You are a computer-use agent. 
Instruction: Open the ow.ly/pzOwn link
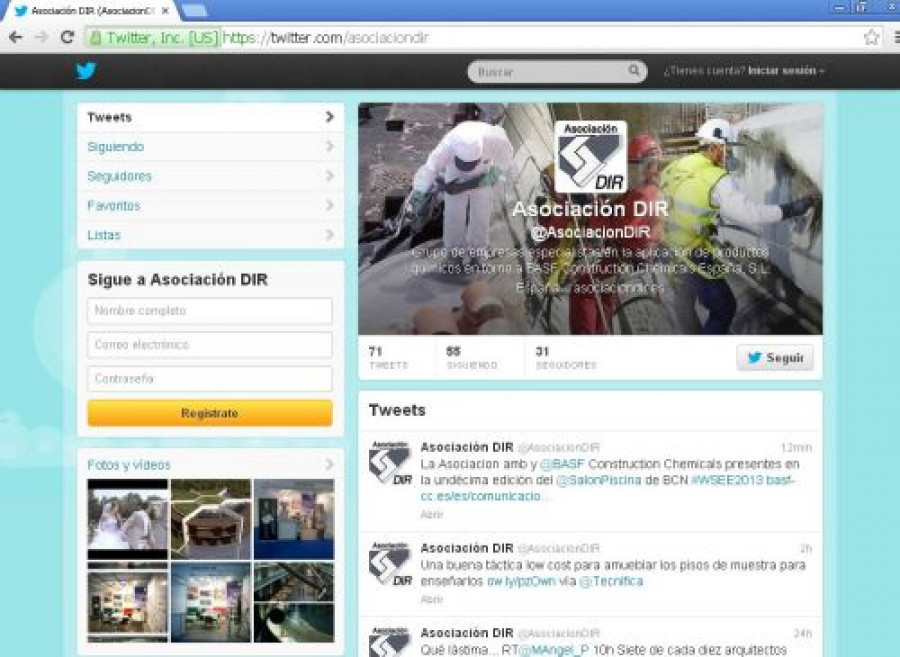coord(521,581)
